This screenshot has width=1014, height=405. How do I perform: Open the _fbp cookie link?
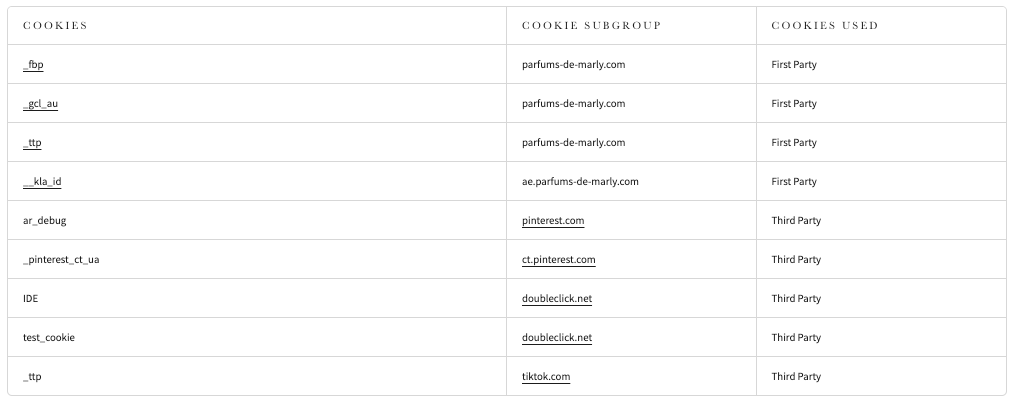33,65
